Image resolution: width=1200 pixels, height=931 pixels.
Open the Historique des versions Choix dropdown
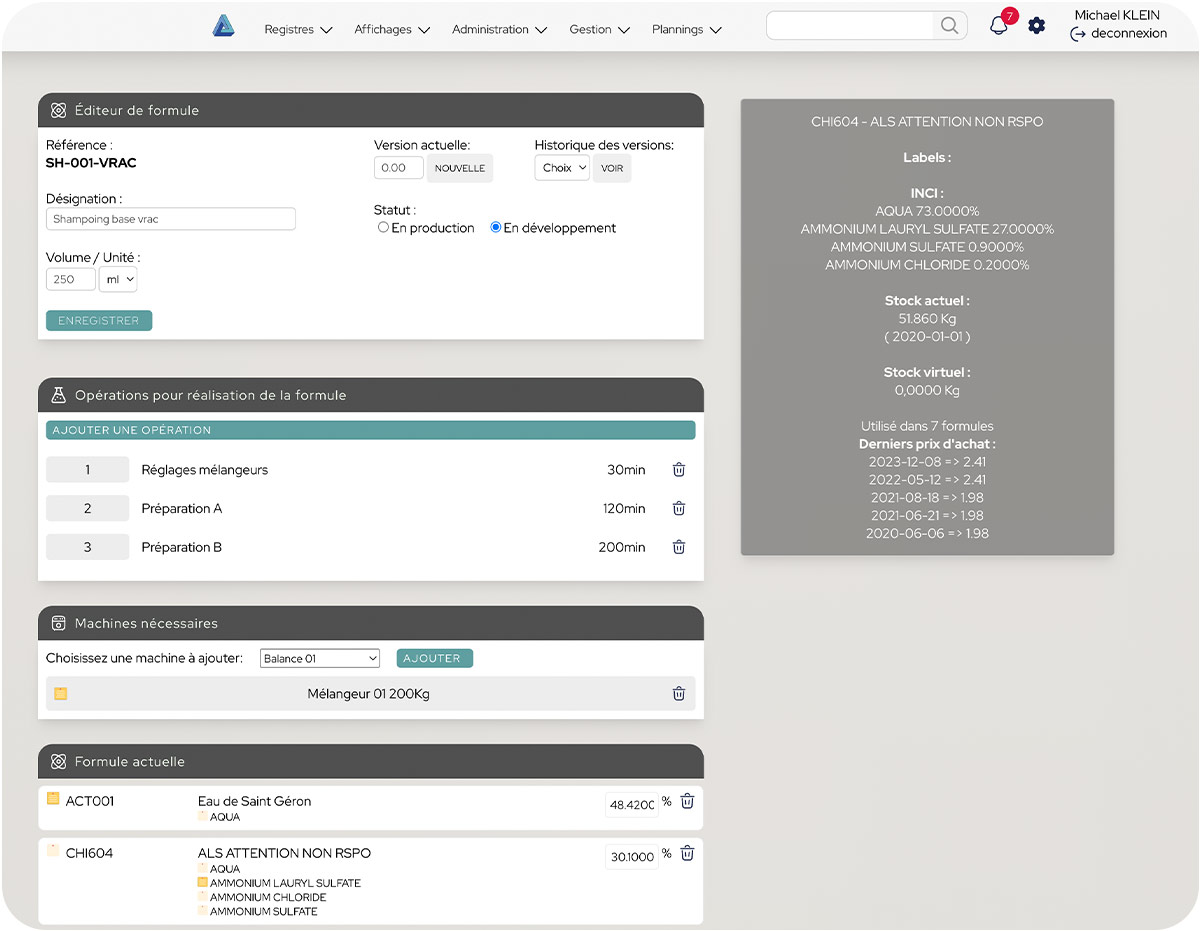coord(562,168)
